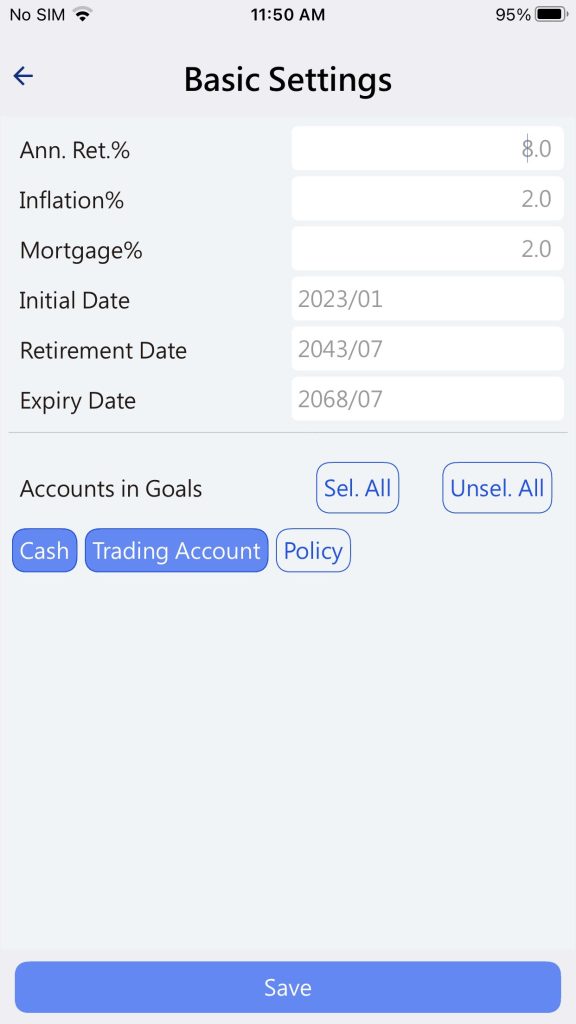Click the Sel. All button
576x1024 pixels.
(x=357, y=488)
